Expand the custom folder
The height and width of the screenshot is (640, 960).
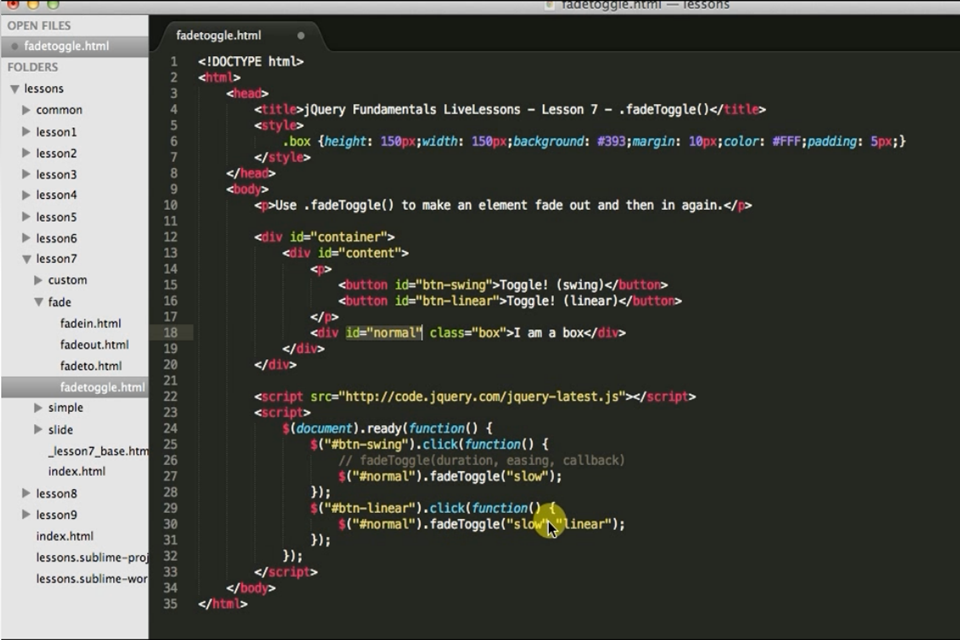[x=39, y=280]
